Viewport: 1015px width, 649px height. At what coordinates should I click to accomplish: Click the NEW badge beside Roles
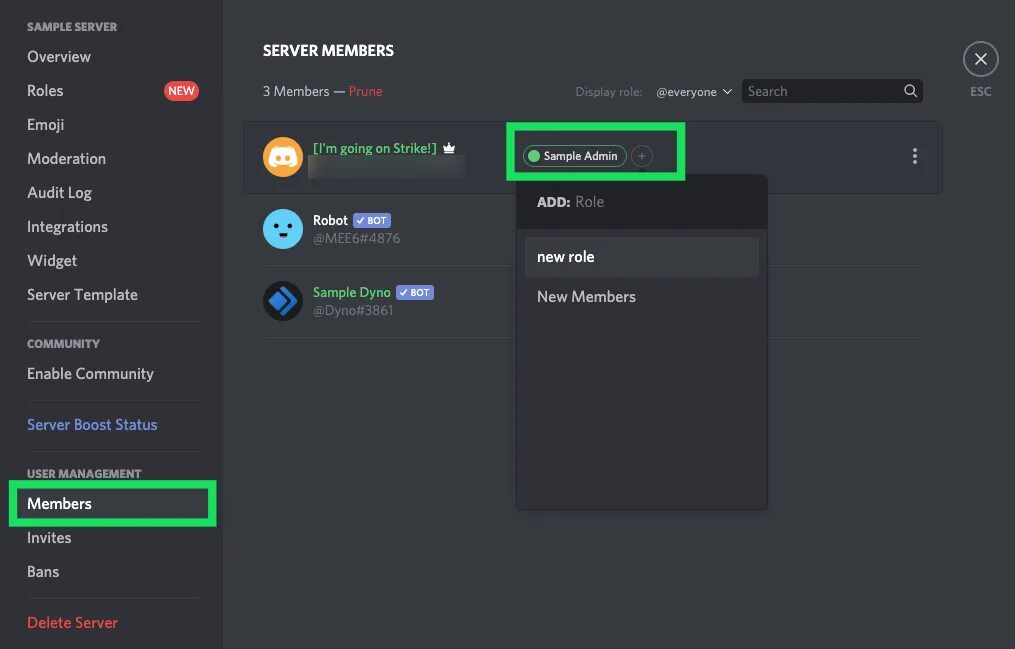[181, 91]
